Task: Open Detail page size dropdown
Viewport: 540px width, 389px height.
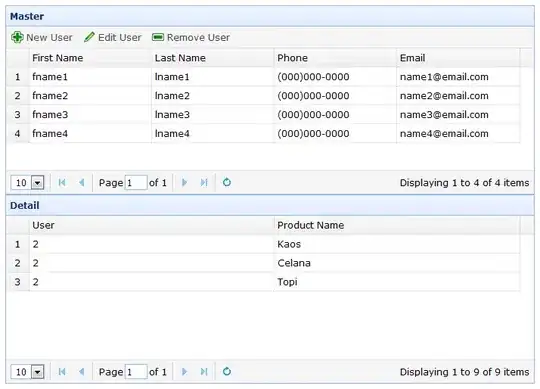Action: tap(38, 372)
